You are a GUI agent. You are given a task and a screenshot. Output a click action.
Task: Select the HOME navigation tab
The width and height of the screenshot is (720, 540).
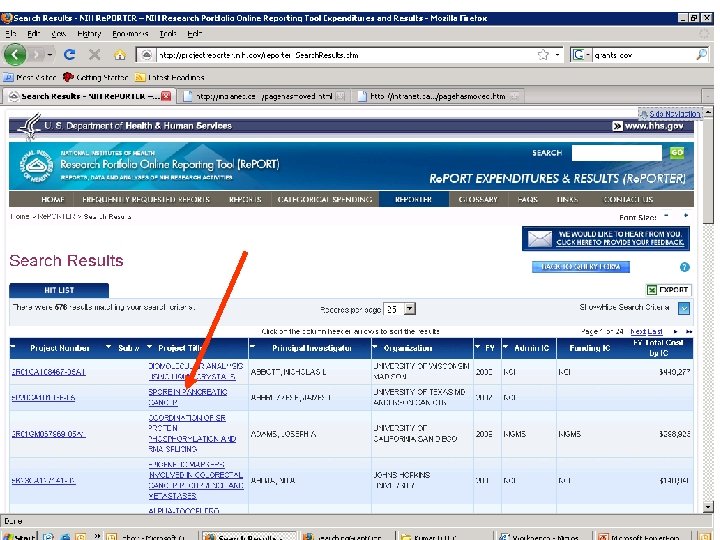click(x=53, y=199)
